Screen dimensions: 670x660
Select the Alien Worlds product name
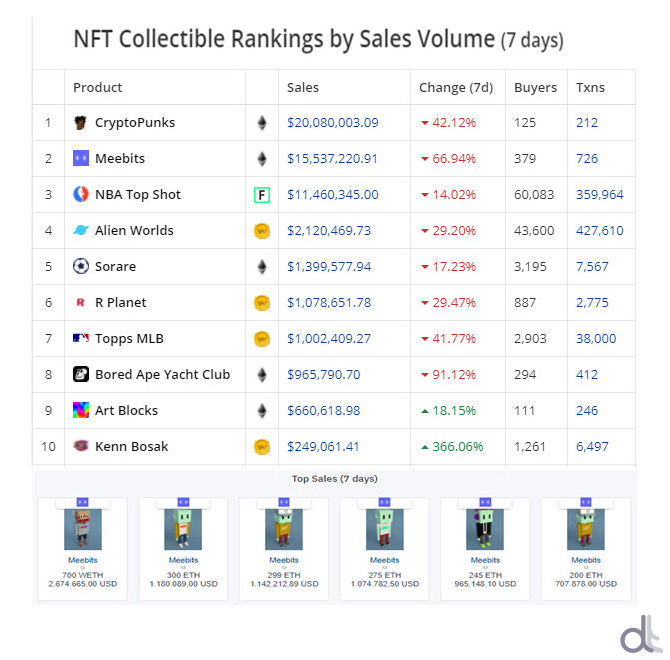pyautogui.click(x=134, y=230)
